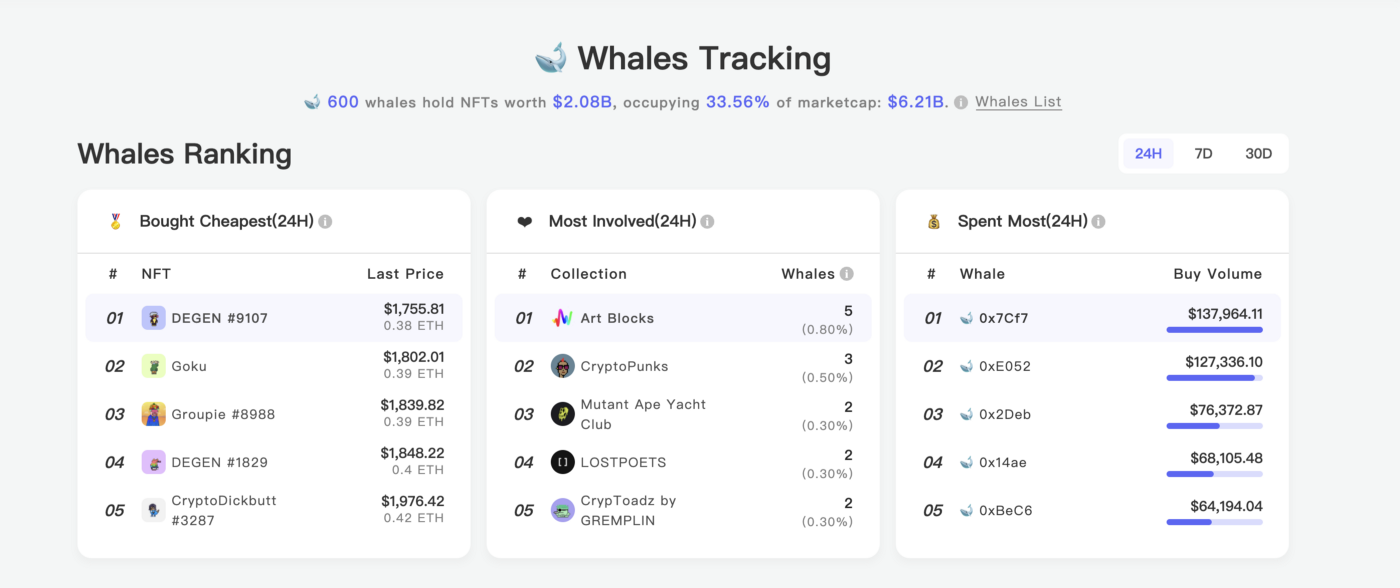Viewport: 1400px width, 588px height.
Task: Click the volume bar under $68,105.48
Action: point(1214,474)
